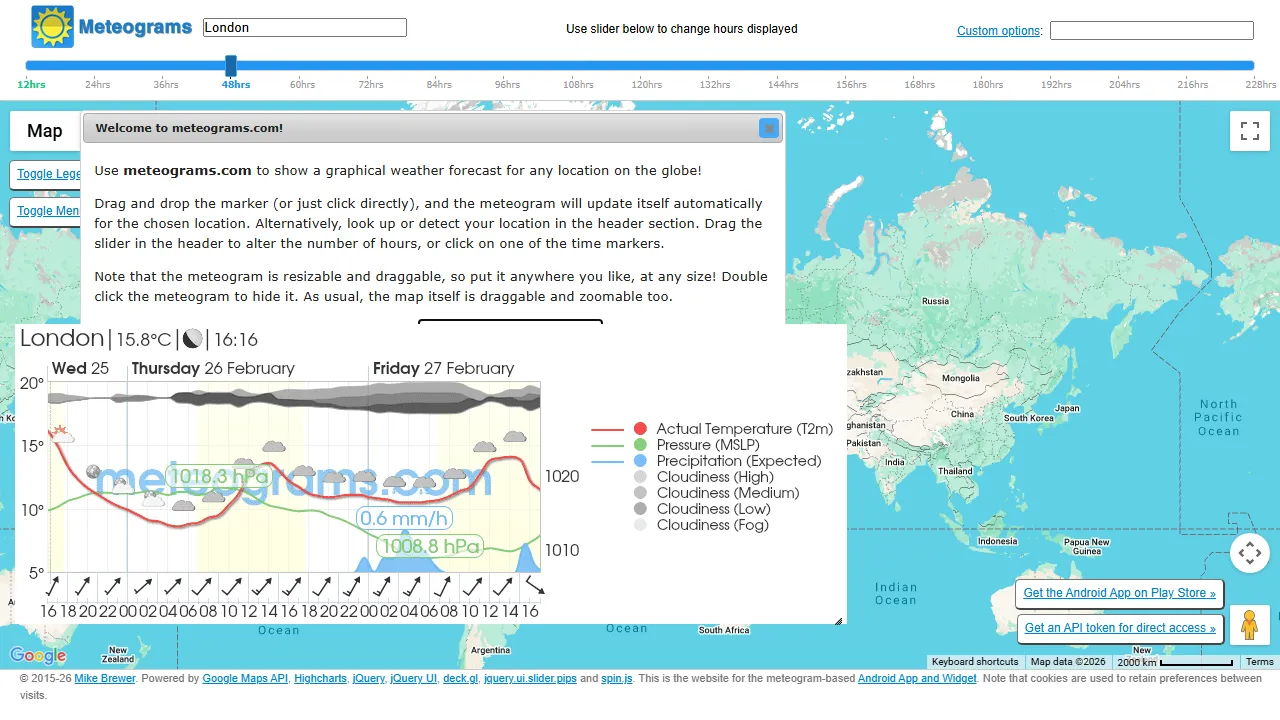The height and width of the screenshot is (720, 1280).
Task: Close the Welcome to meteograms.com popup
Action: [768, 128]
